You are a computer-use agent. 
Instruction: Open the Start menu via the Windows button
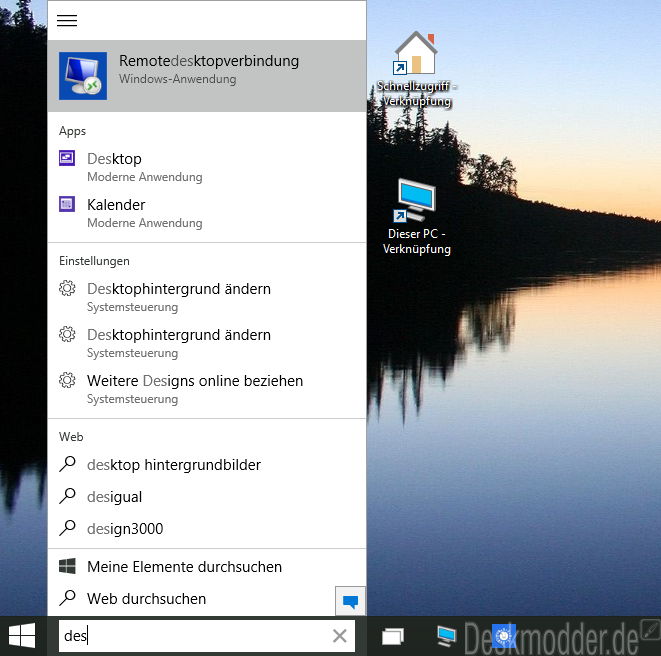tap(22, 636)
